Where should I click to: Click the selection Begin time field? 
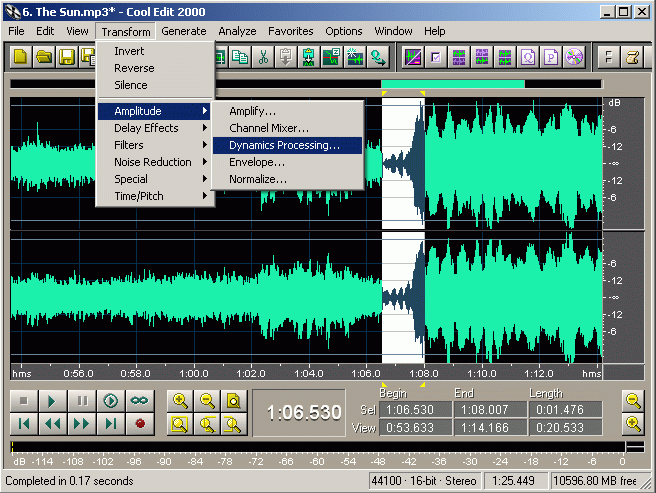(x=414, y=410)
